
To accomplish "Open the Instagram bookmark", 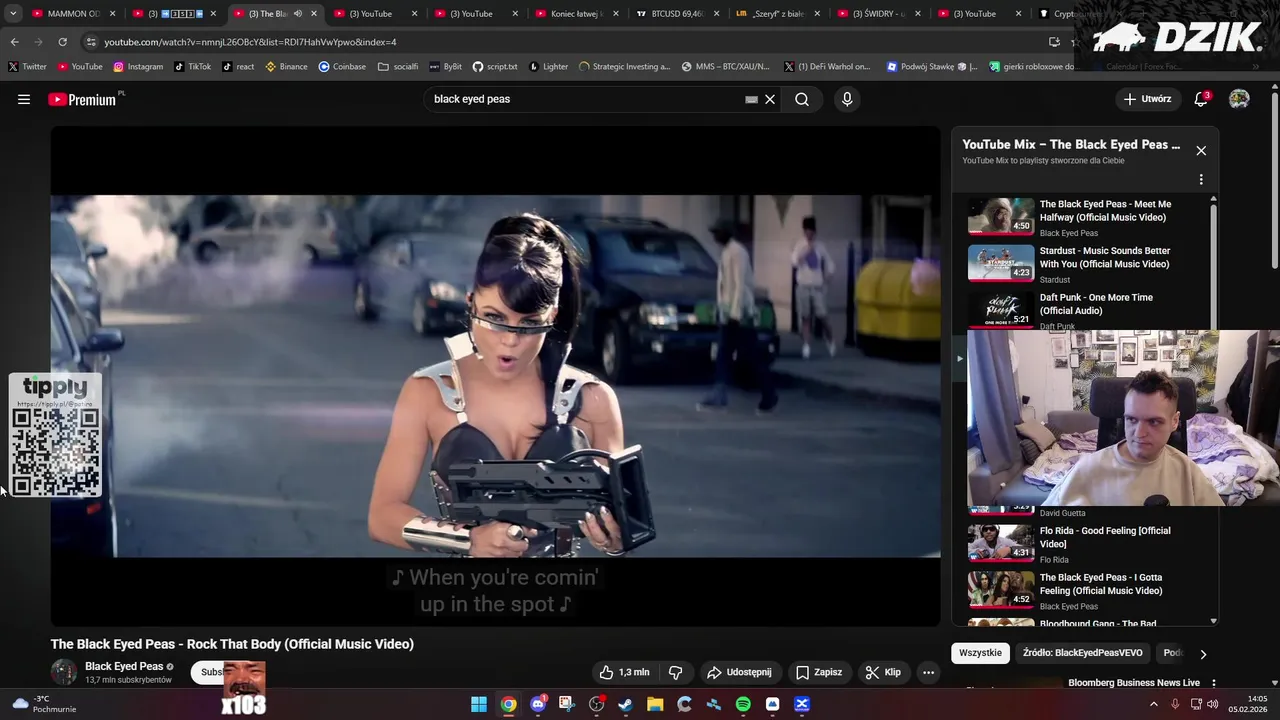I will pyautogui.click(x=138, y=67).
